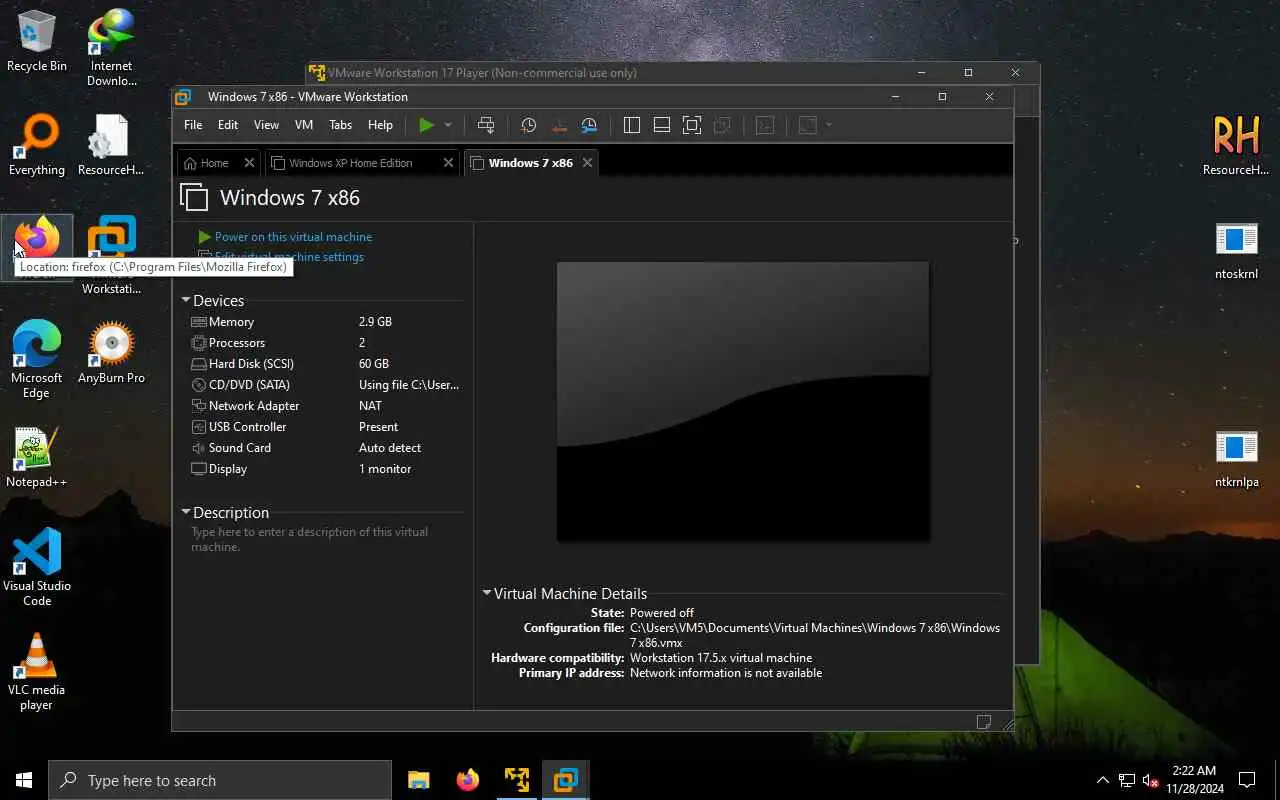This screenshot has height=800, width=1280.
Task: Click the message log status bar icon
Action: [x=984, y=722]
